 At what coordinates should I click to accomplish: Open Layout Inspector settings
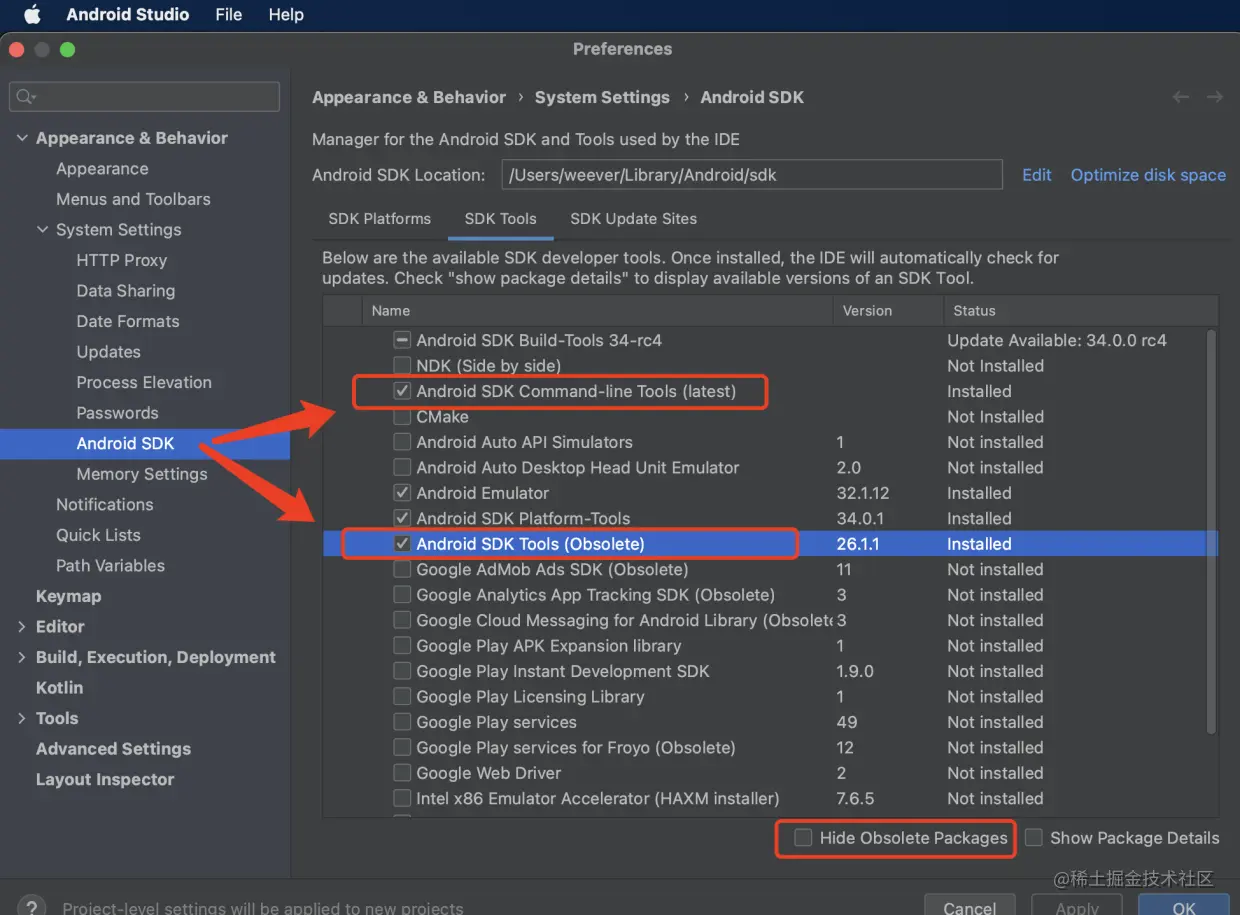click(105, 779)
